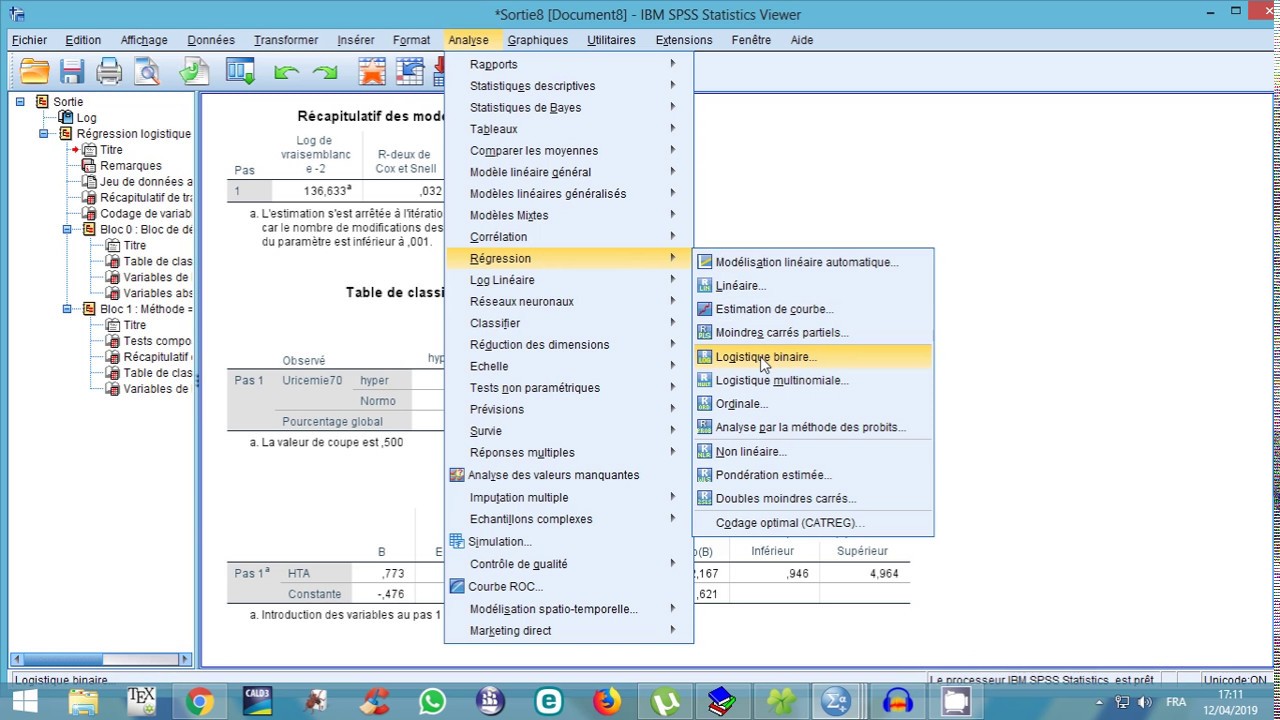The width and height of the screenshot is (1280, 720).
Task: Click the outline scrollbar right arrow
Action: point(185,659)
